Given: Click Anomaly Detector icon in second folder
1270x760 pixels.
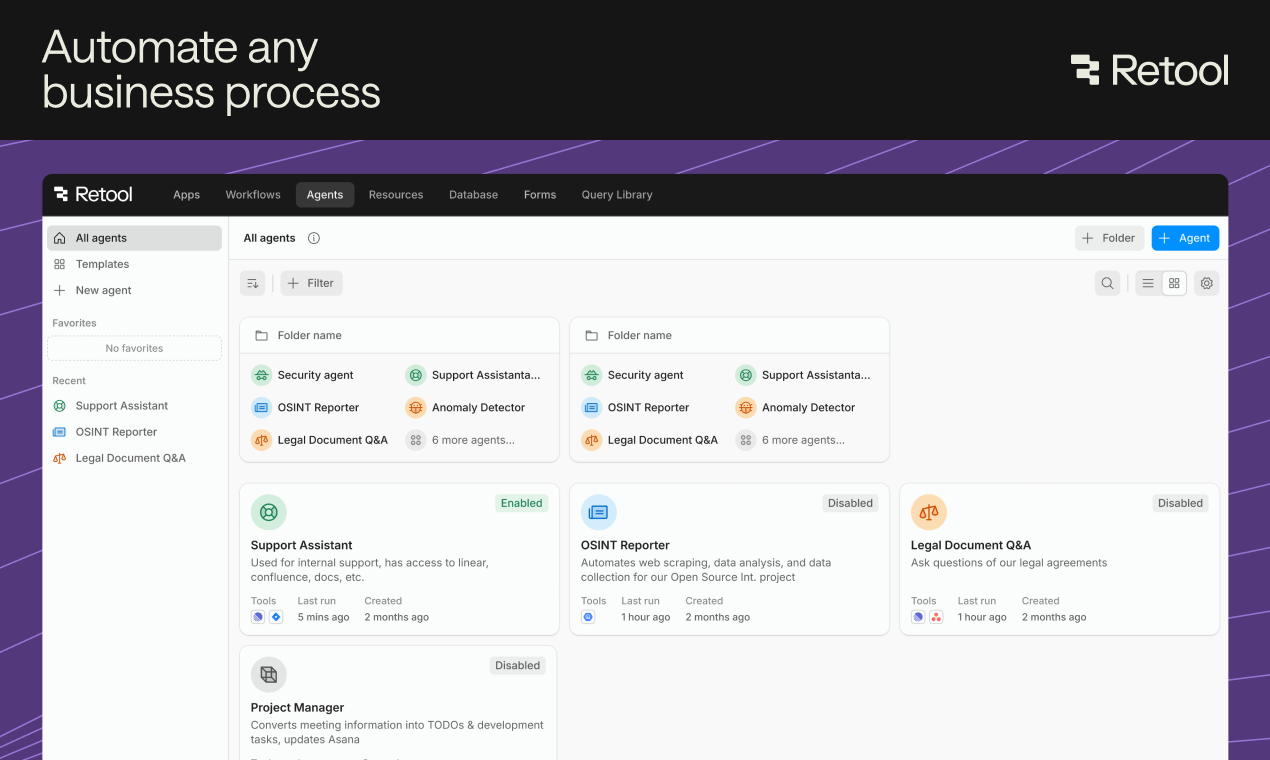Looking at the screenshot, I should [745, 407].
